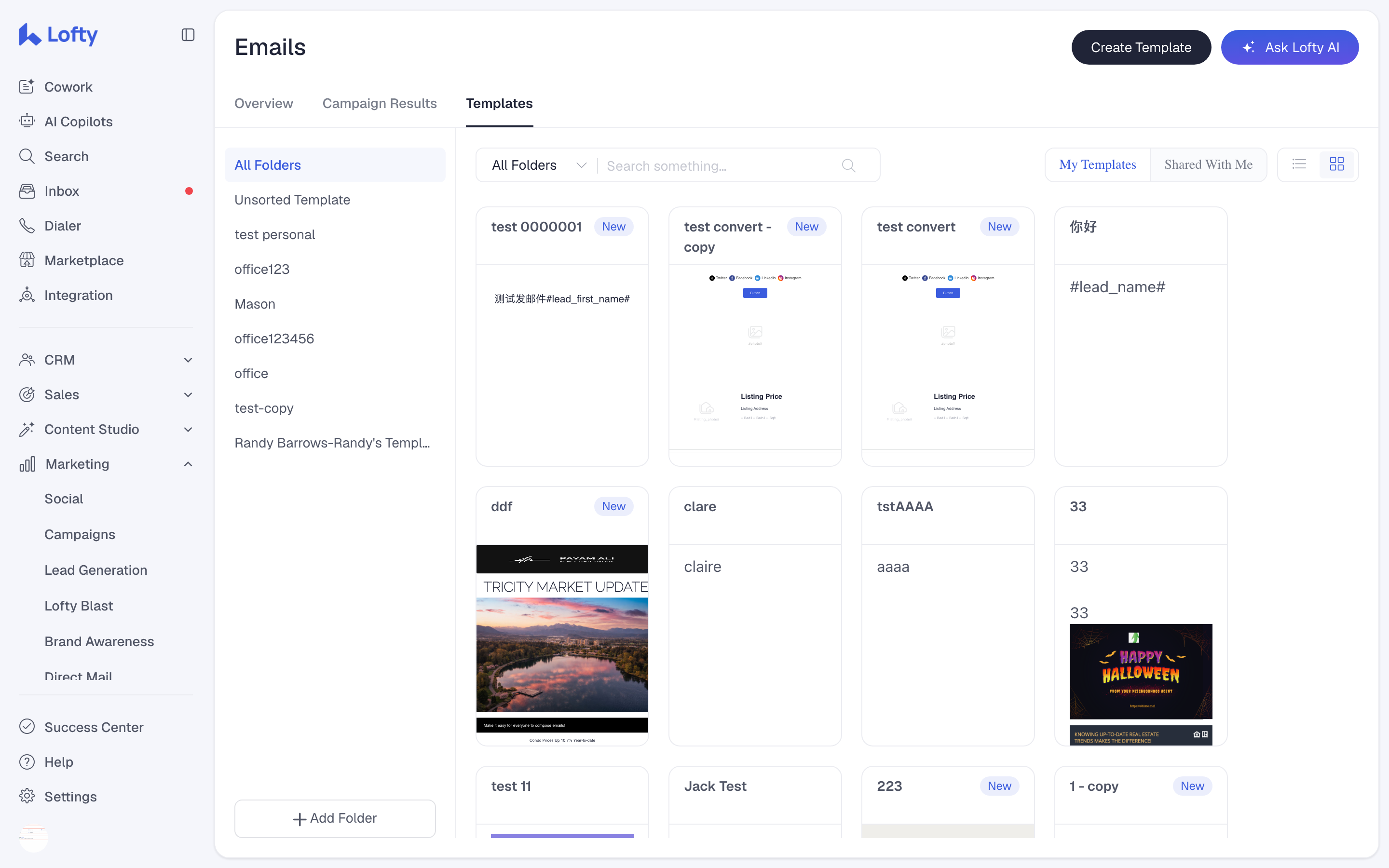This screenshot has height=868, width=1389.
Task: Click the Marketing bar chart icon
Action: [x=27, y=464]
